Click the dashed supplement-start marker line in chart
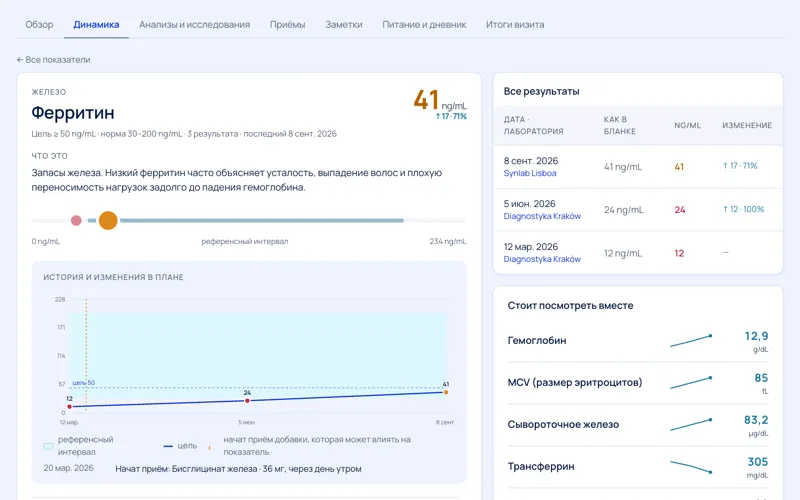Viewport: 800px width, 500px height. [x=86, y=355]
